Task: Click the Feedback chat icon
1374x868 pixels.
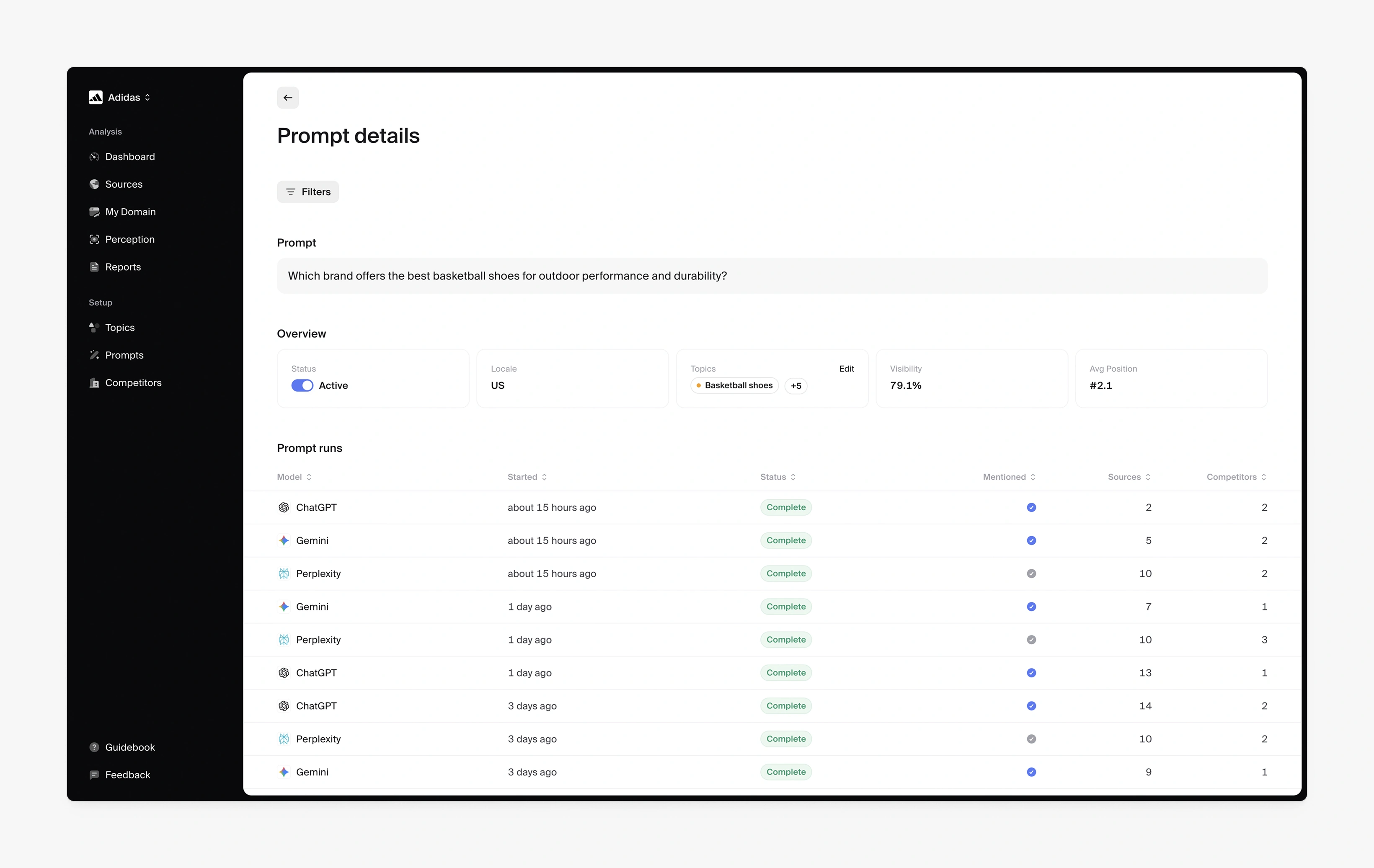Action: (94, 775)
